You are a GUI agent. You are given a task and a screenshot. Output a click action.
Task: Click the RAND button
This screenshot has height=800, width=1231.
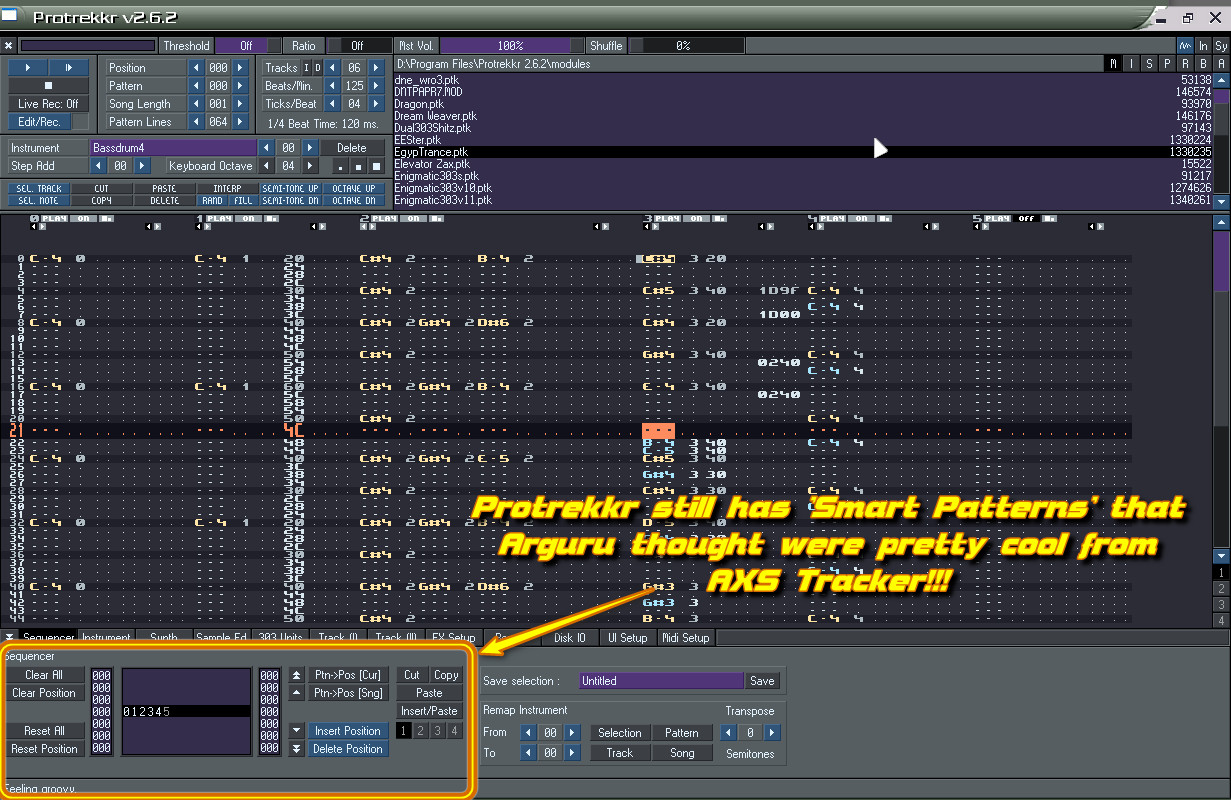tap(212, 200)
